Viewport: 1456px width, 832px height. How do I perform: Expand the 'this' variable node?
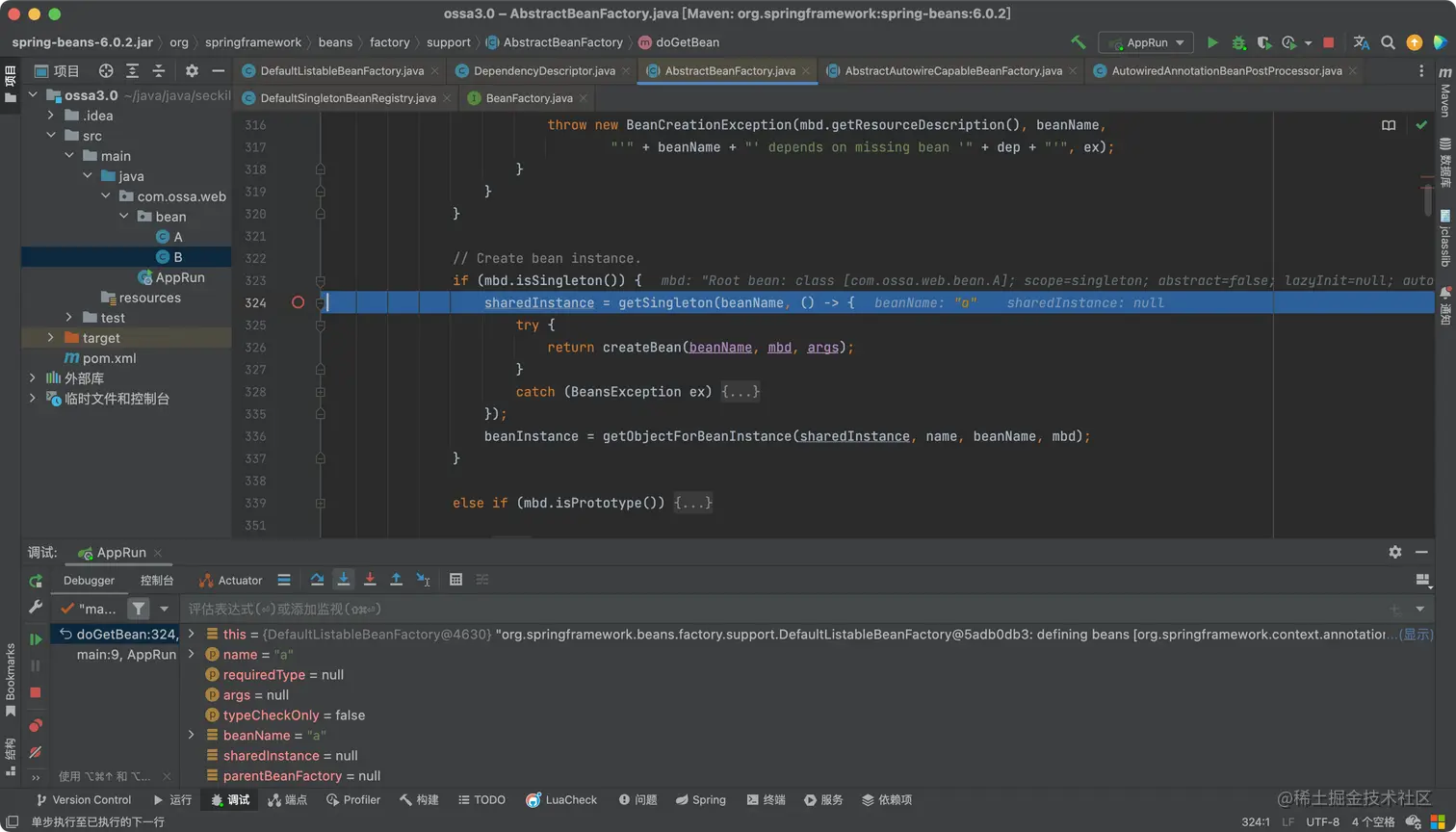click(x=191, y=634)
